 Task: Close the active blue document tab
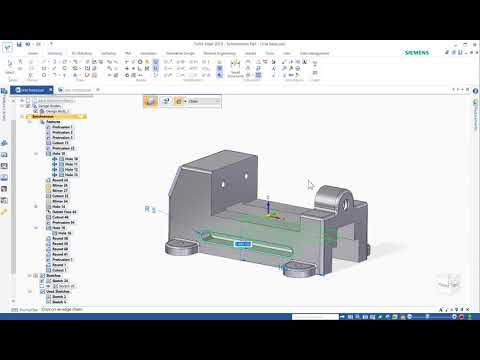50,90
